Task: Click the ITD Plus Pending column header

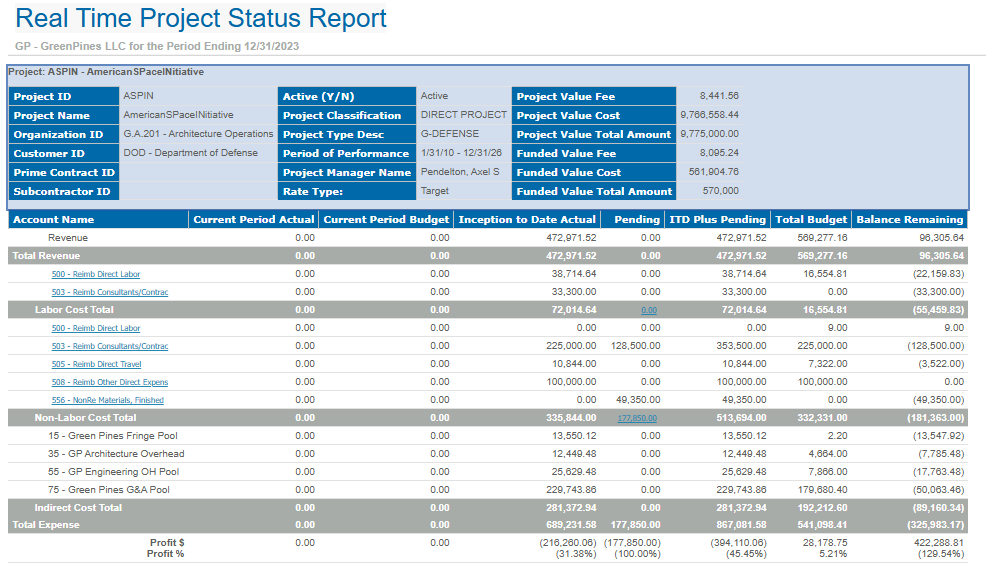Action: pos(718,220)
